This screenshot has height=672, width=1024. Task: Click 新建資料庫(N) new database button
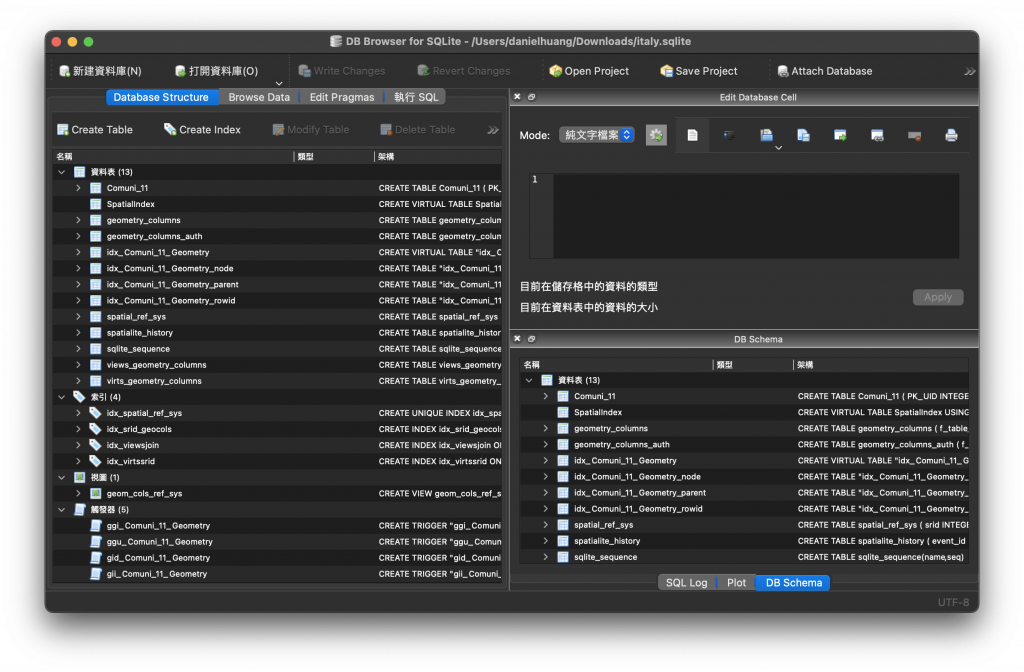[x=100, y=71]
